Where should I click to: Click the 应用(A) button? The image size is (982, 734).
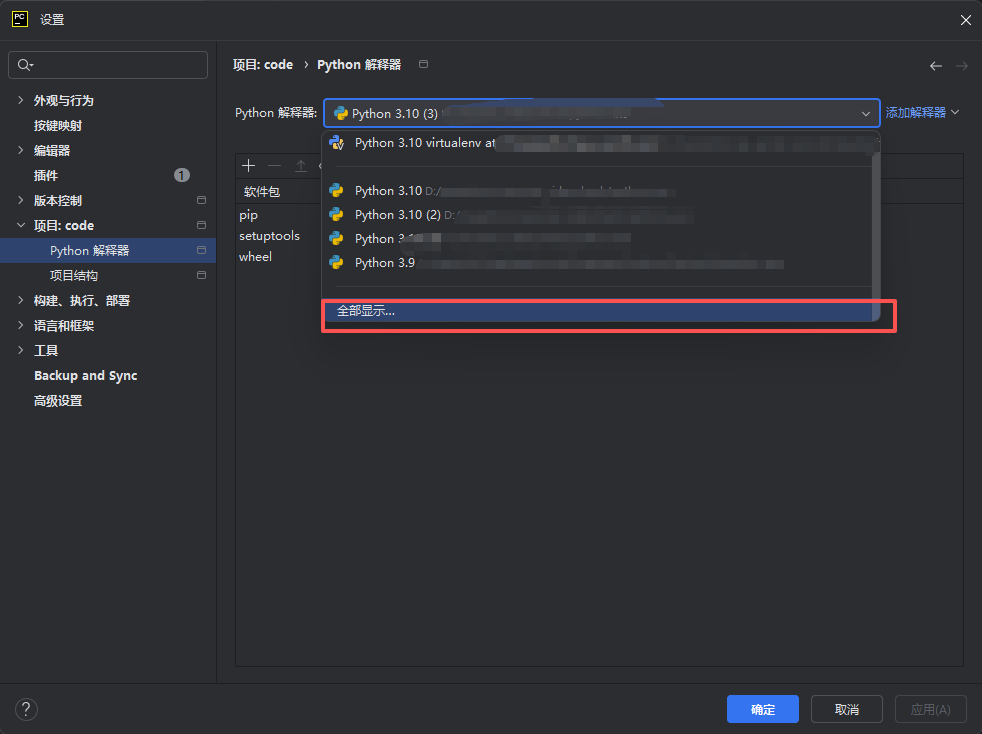coord(931,709)
